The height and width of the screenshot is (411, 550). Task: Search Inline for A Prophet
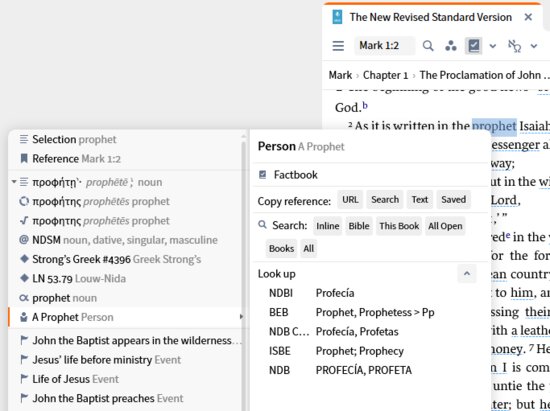(328, 226)
